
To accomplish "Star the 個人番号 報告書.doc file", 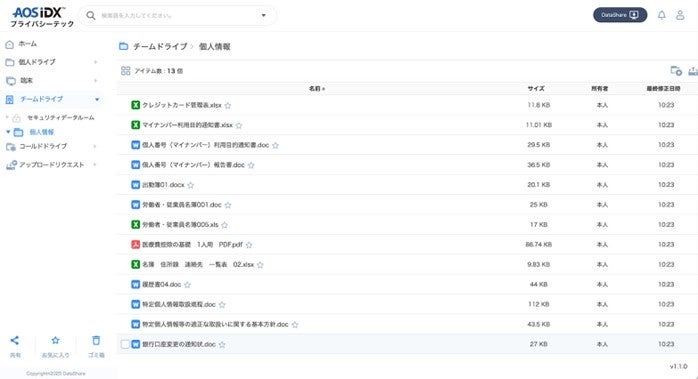I will point(251,165).
